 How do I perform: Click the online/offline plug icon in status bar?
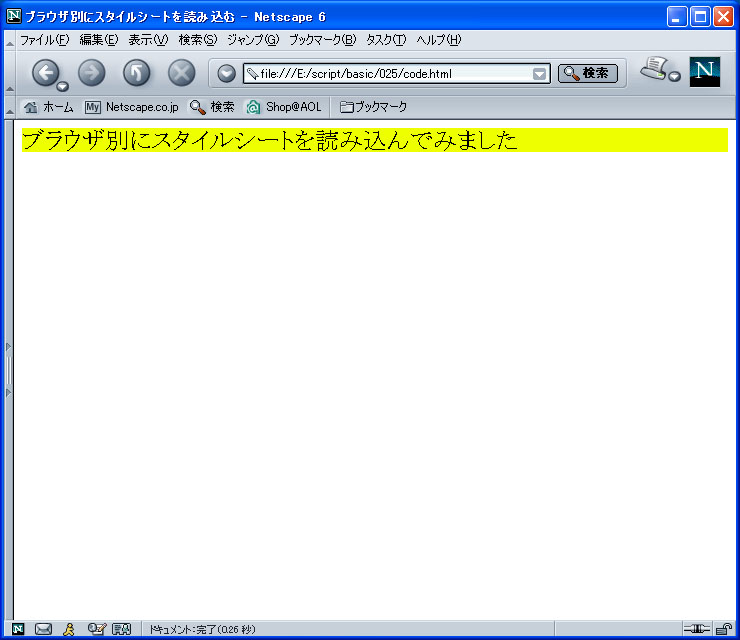tap(697, 629)
